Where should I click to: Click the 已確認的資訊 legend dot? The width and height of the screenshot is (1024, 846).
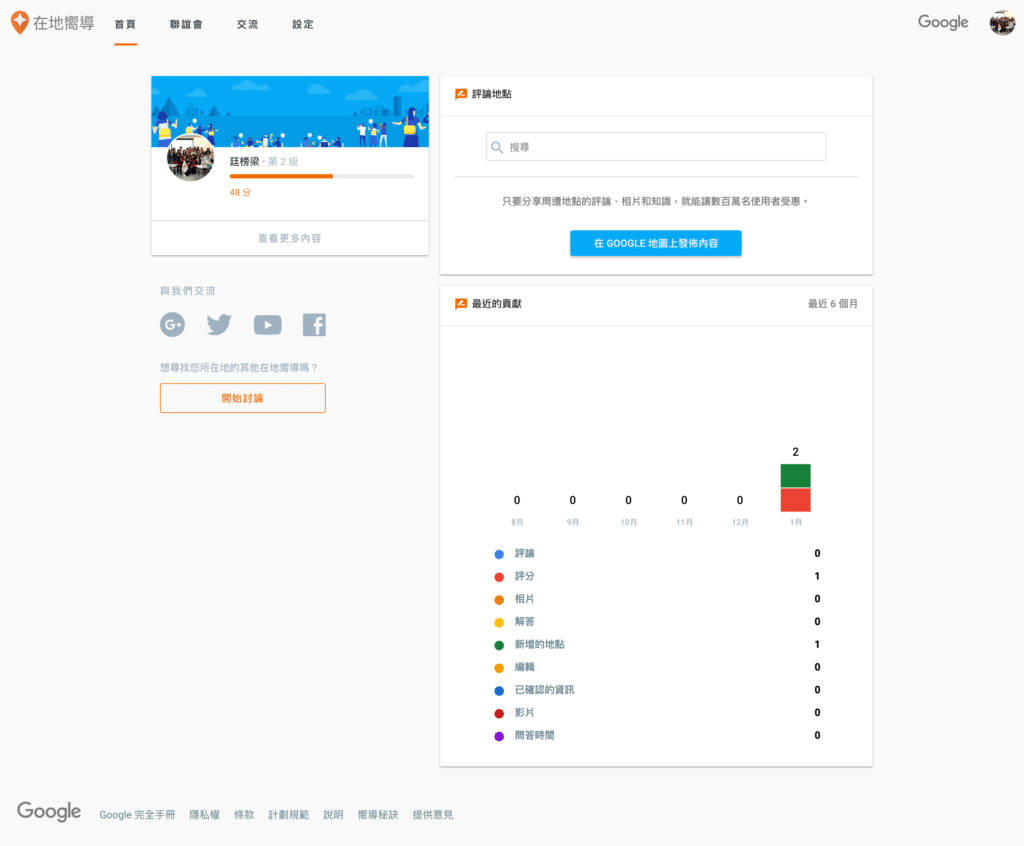pyautogui.click(x=499, y=691)
